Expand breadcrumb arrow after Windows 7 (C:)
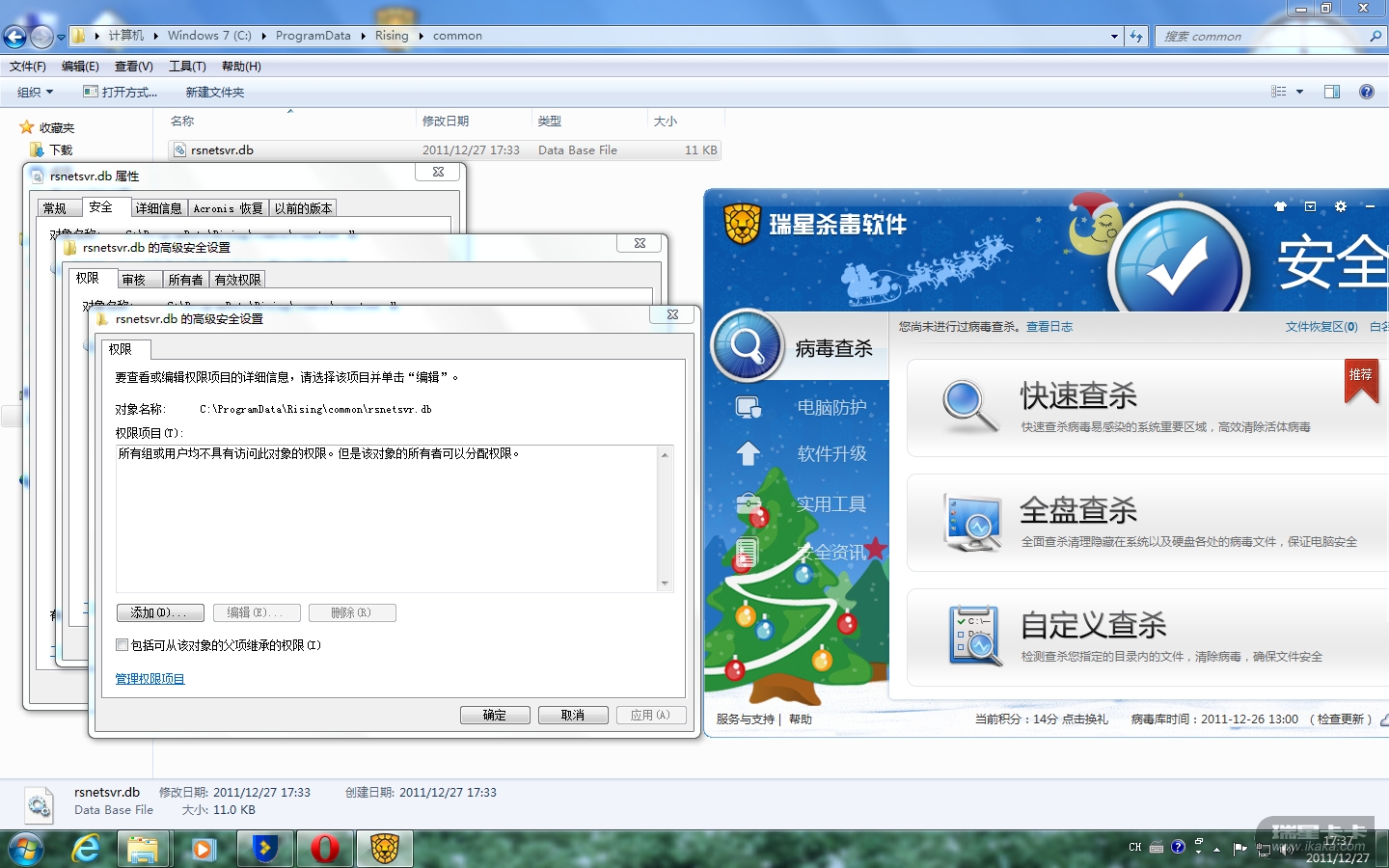 (x=263, y=36)
